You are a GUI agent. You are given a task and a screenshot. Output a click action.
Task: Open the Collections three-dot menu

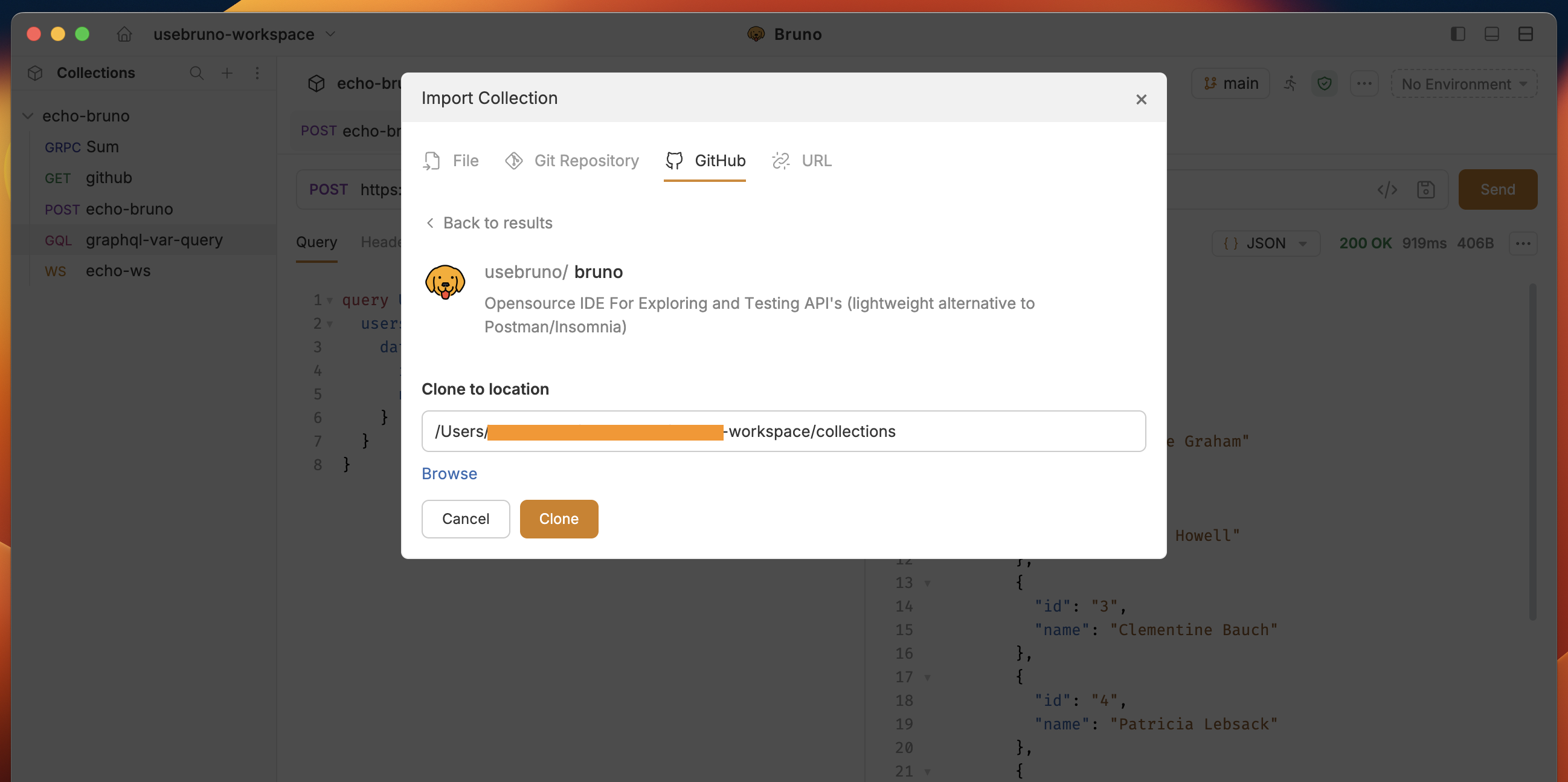point(257,73)
